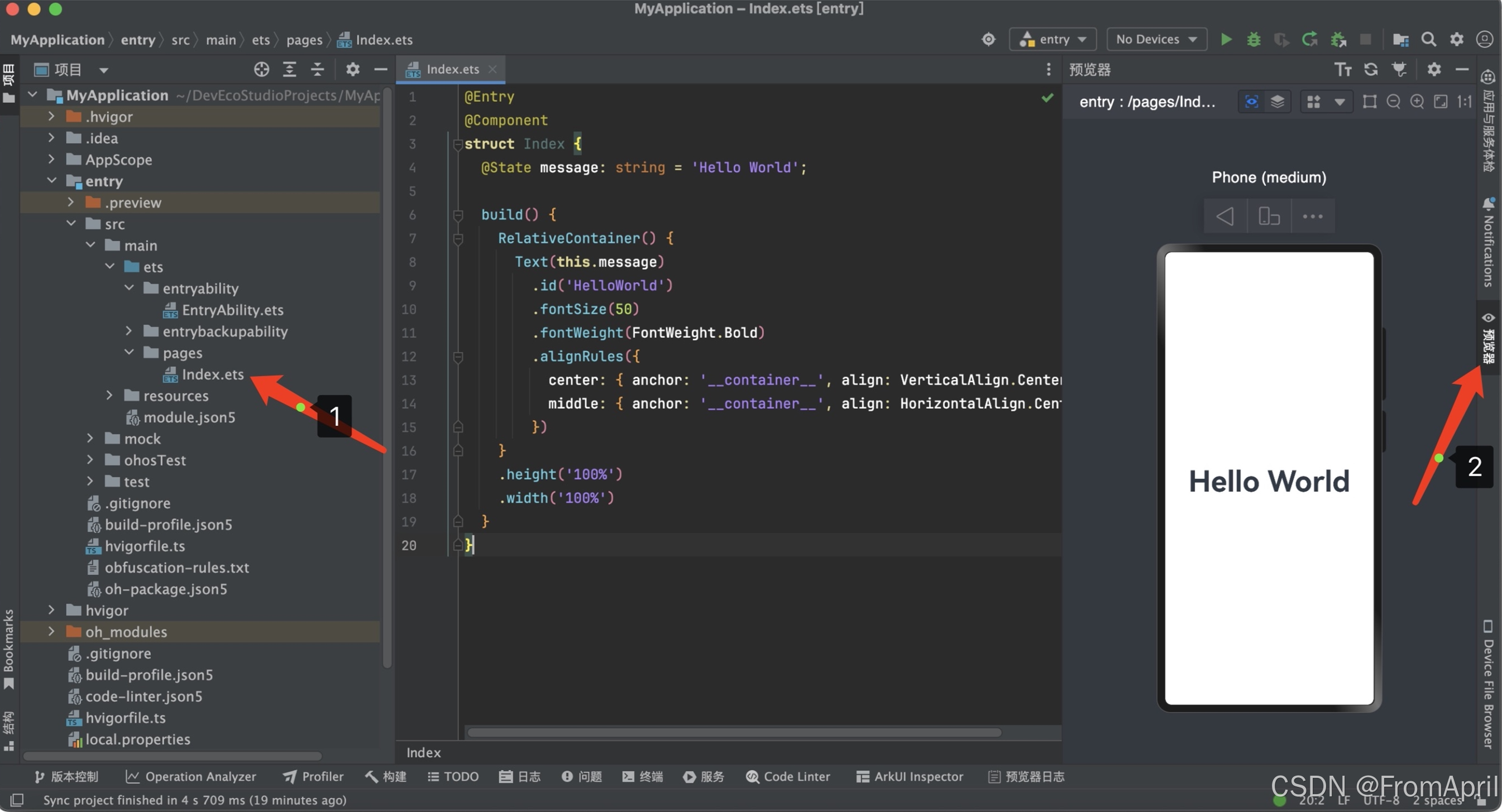Zoom out on the previewer
The image size is (1502, 812).
coord(1393,102)
